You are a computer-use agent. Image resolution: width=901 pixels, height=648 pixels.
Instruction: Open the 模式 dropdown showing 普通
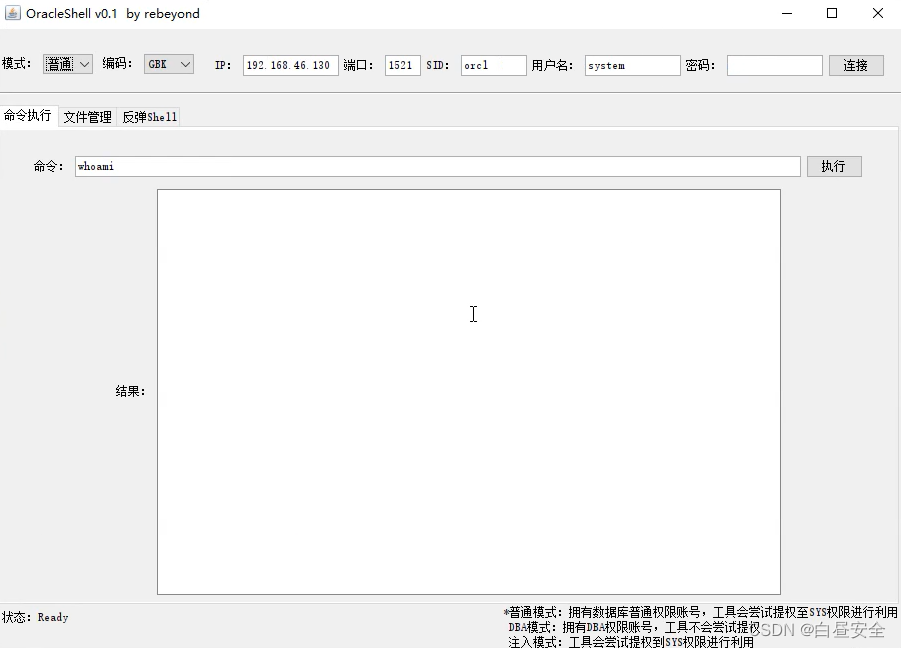68,64
